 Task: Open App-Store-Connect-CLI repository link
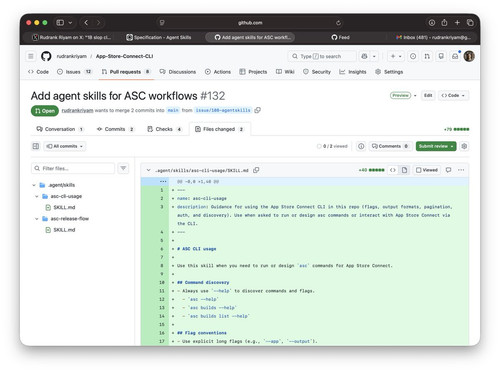[124, 56]
